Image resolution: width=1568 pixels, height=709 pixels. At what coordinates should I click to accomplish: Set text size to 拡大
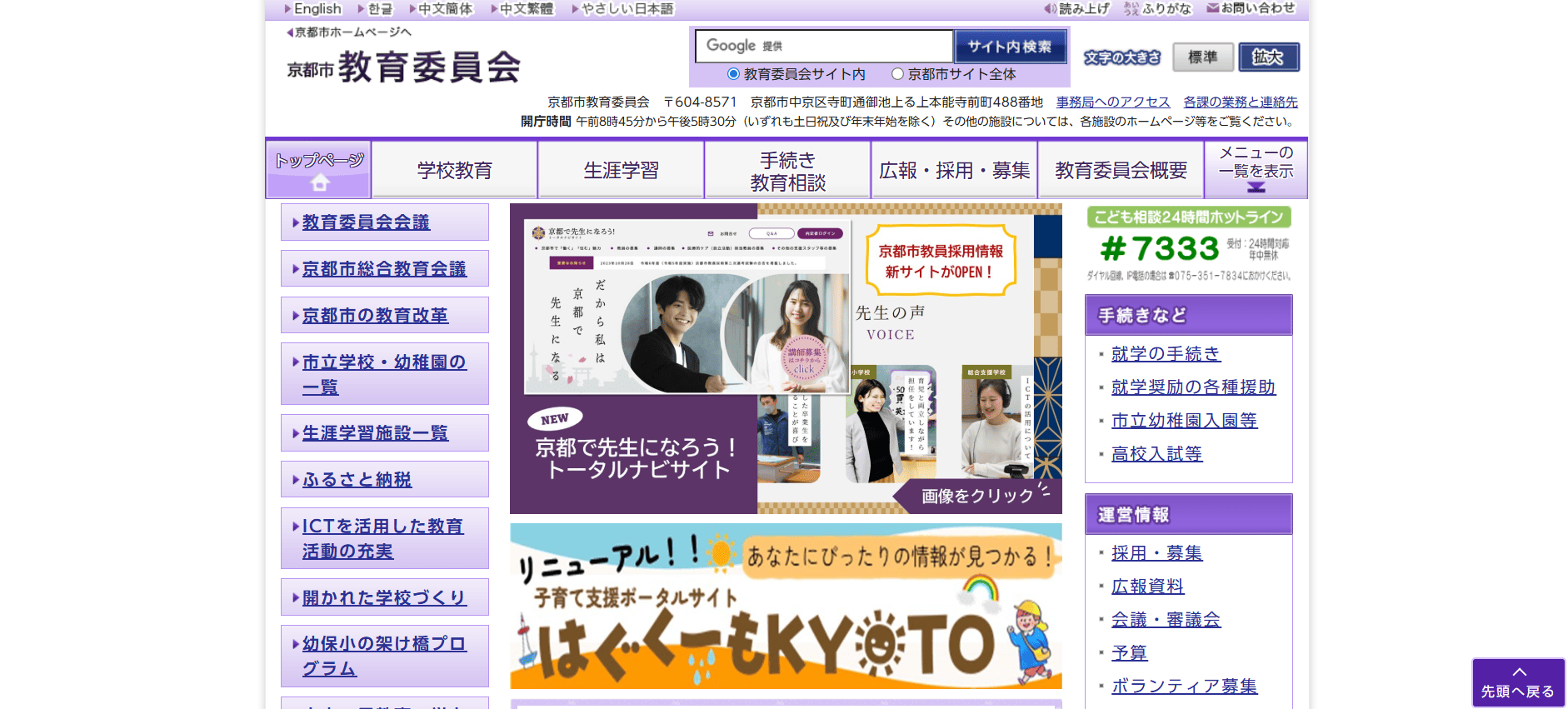(1268, 57)
